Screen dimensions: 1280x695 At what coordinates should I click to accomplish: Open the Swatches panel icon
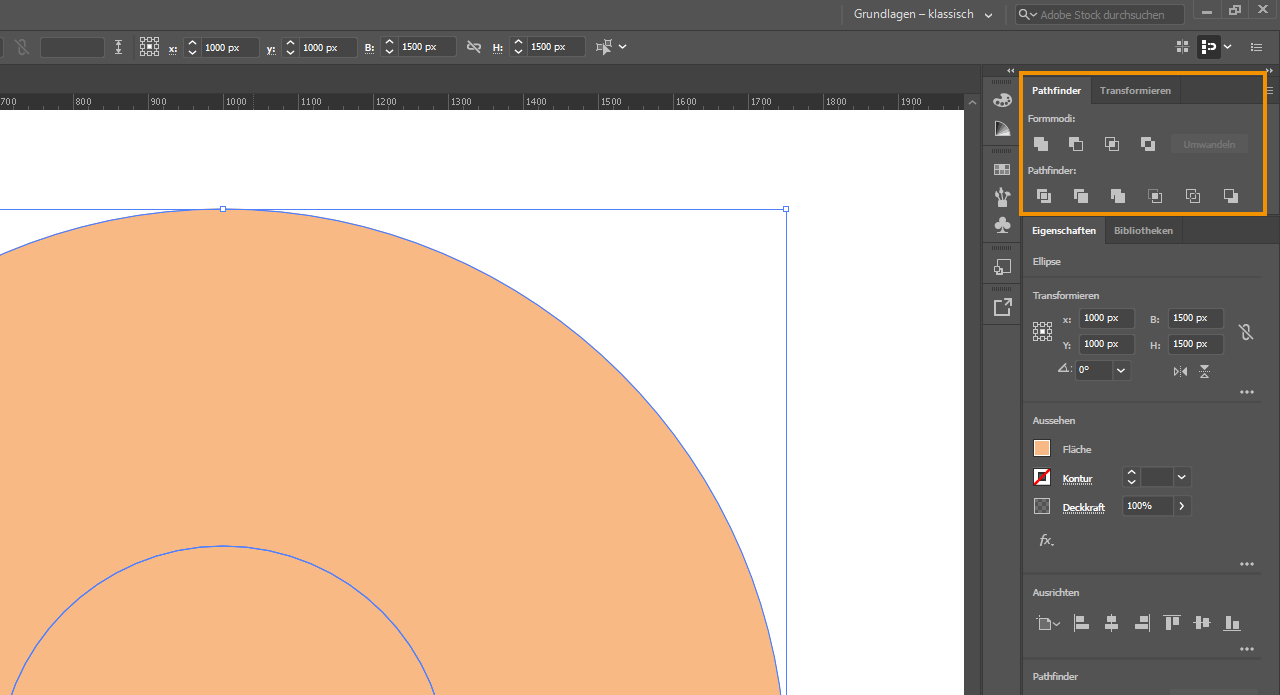1002,170
